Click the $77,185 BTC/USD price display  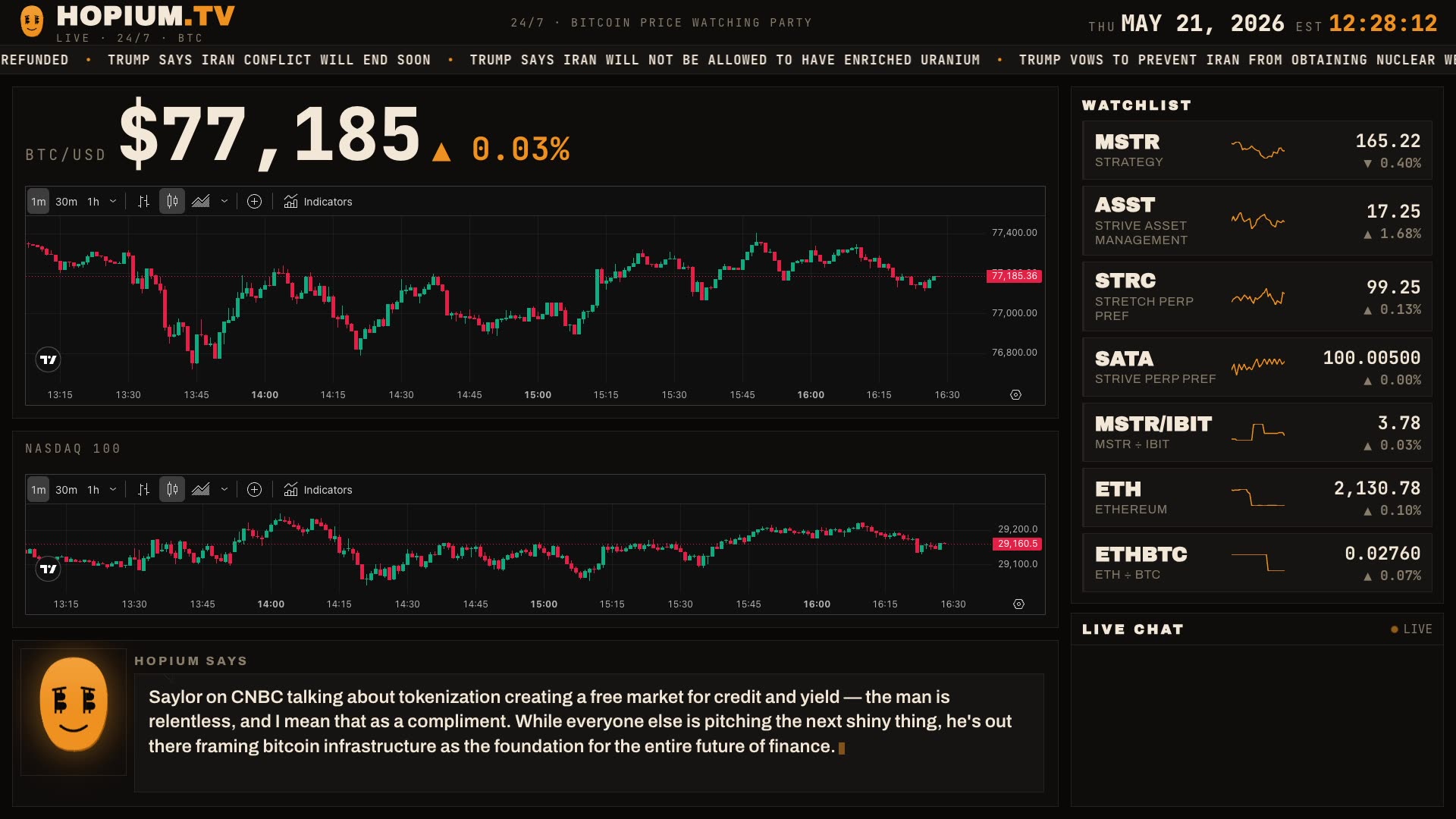coord(269,134)
